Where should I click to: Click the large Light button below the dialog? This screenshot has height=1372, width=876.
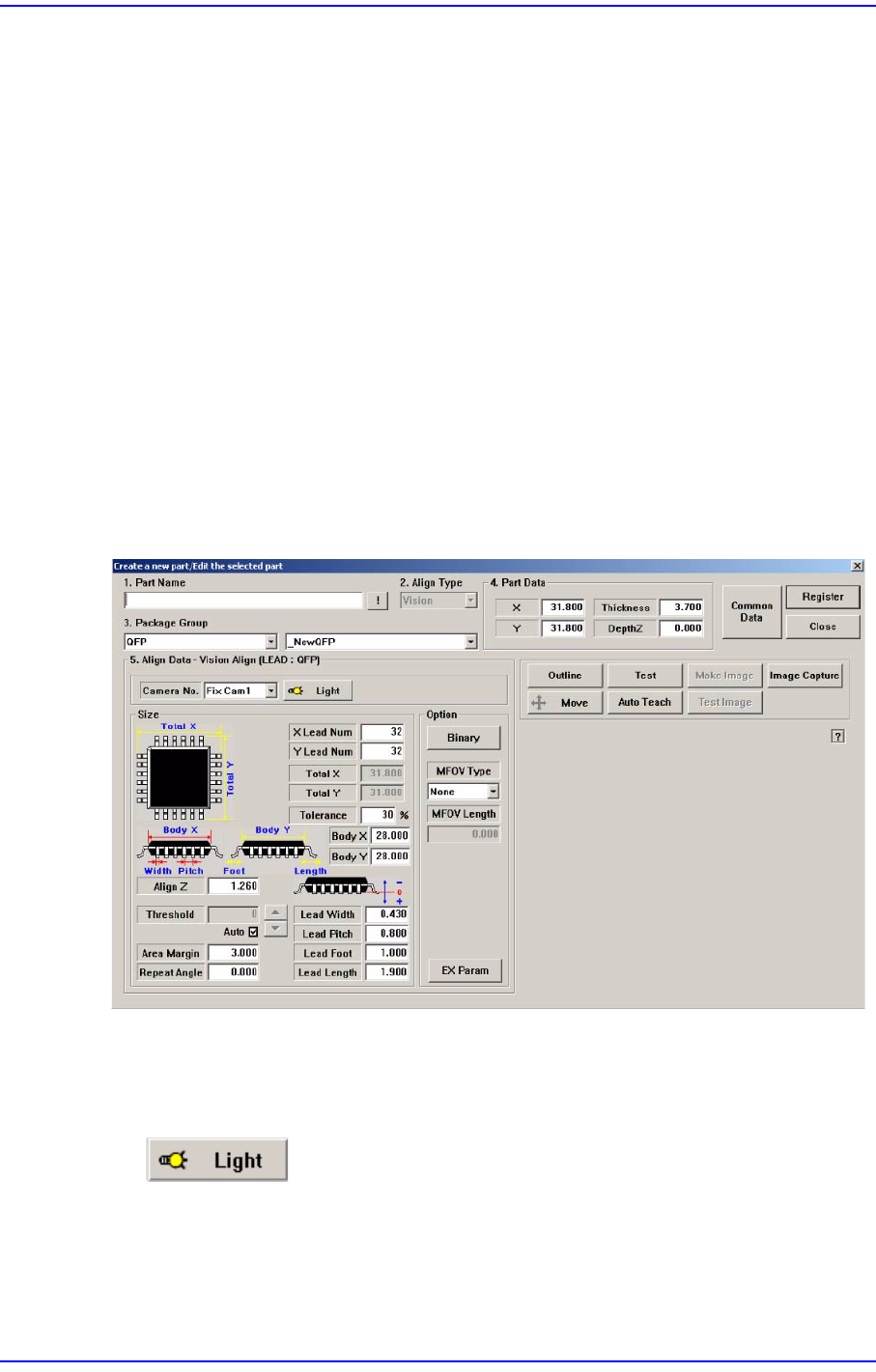pyautogui.click(x=217, y=1160)
